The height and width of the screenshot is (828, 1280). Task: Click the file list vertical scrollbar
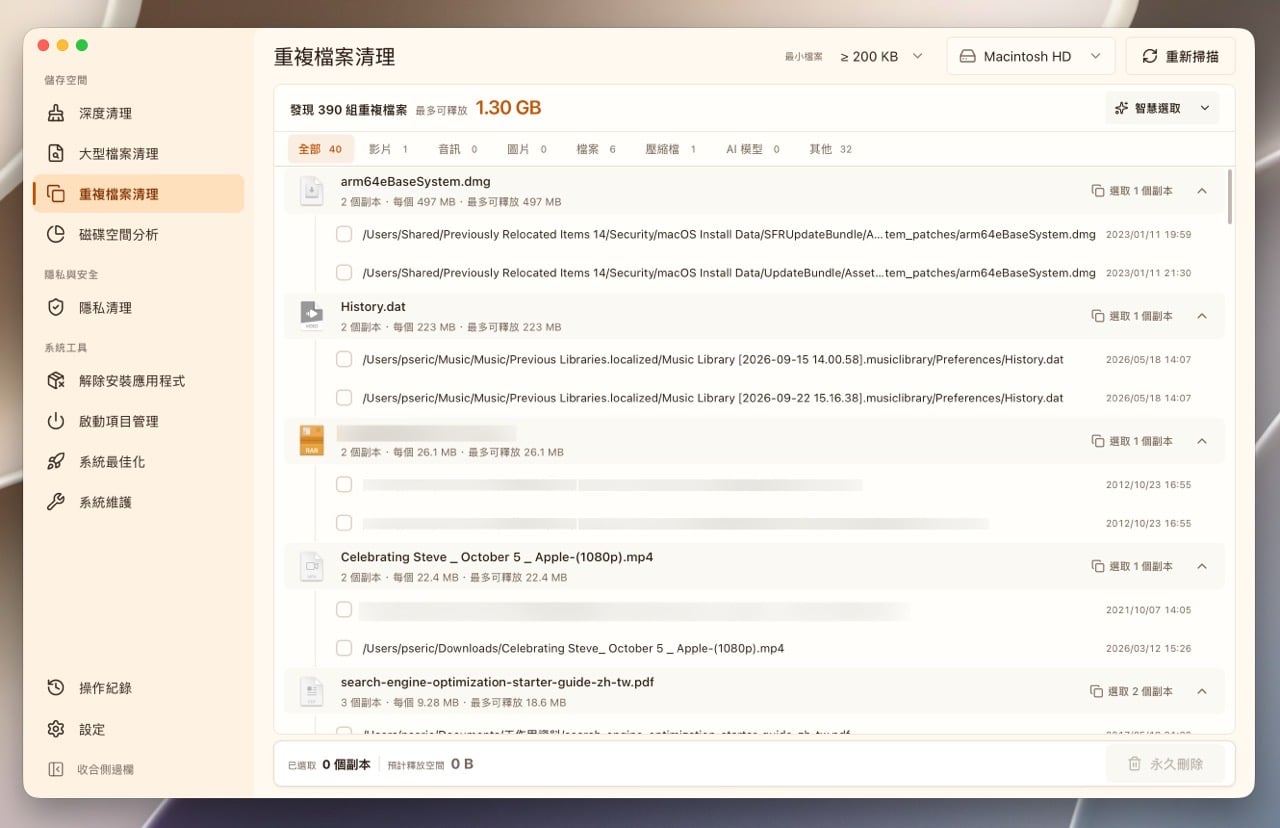[1229, 197]
